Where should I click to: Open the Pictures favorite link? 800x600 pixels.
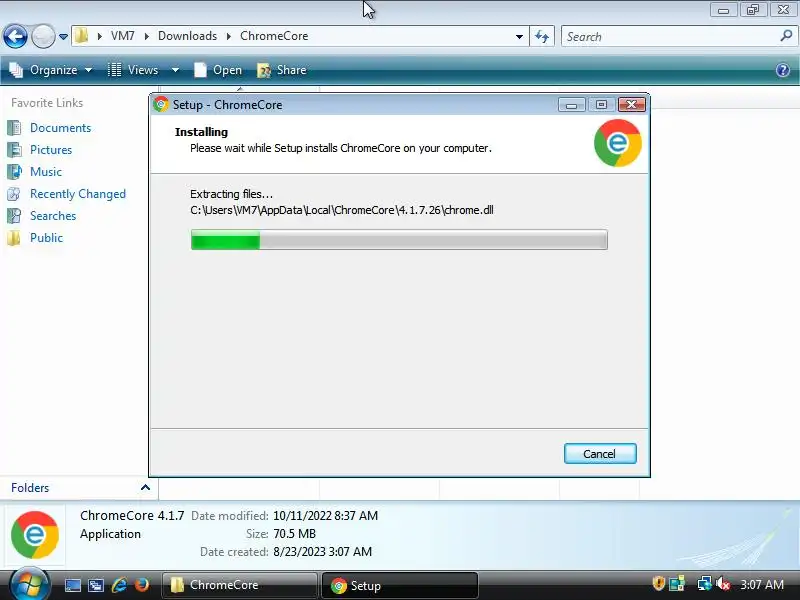coord(51,149)
